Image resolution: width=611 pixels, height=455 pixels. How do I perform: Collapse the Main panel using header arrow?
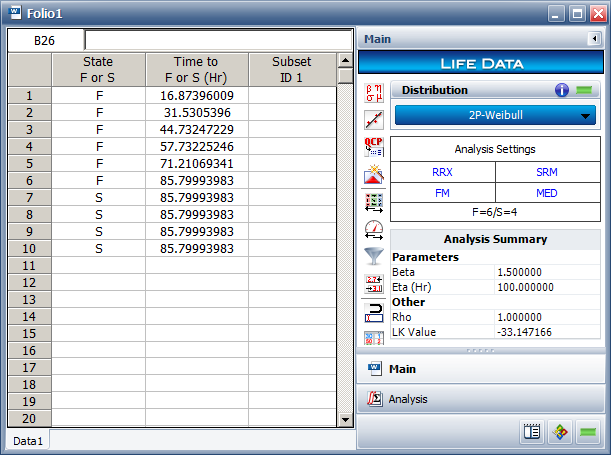click(594, 39)
